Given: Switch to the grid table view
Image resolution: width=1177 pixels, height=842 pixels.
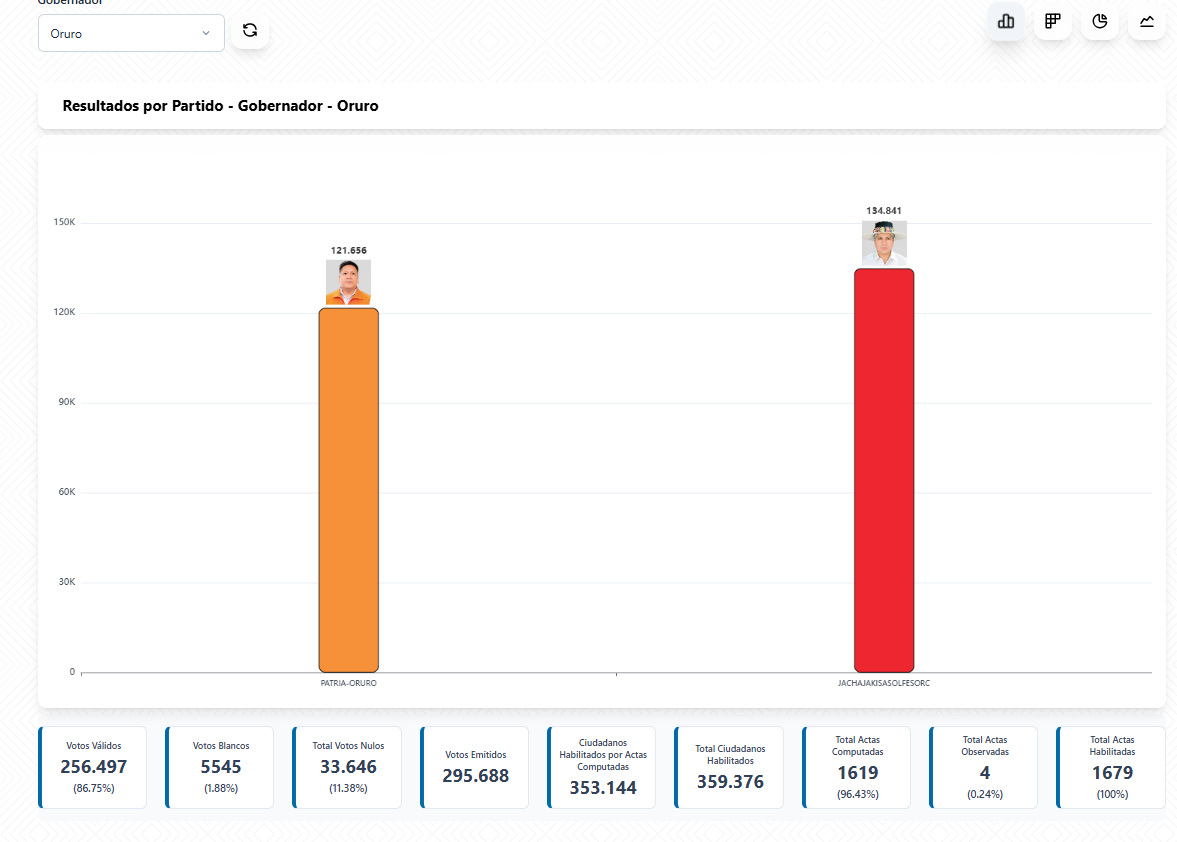Looking at the screenshot, I should (x=1053, y=21).
